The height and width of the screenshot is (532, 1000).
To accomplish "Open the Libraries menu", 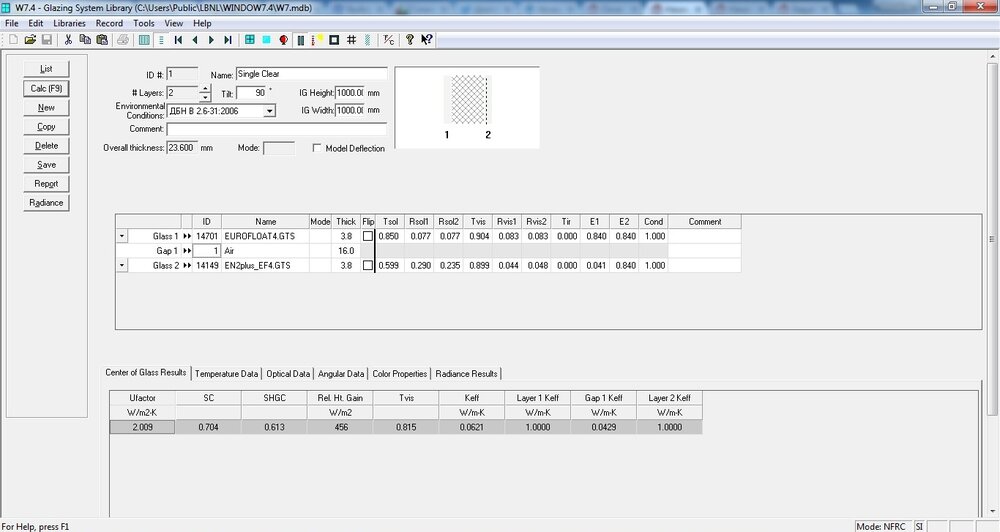I will (70, 23).
